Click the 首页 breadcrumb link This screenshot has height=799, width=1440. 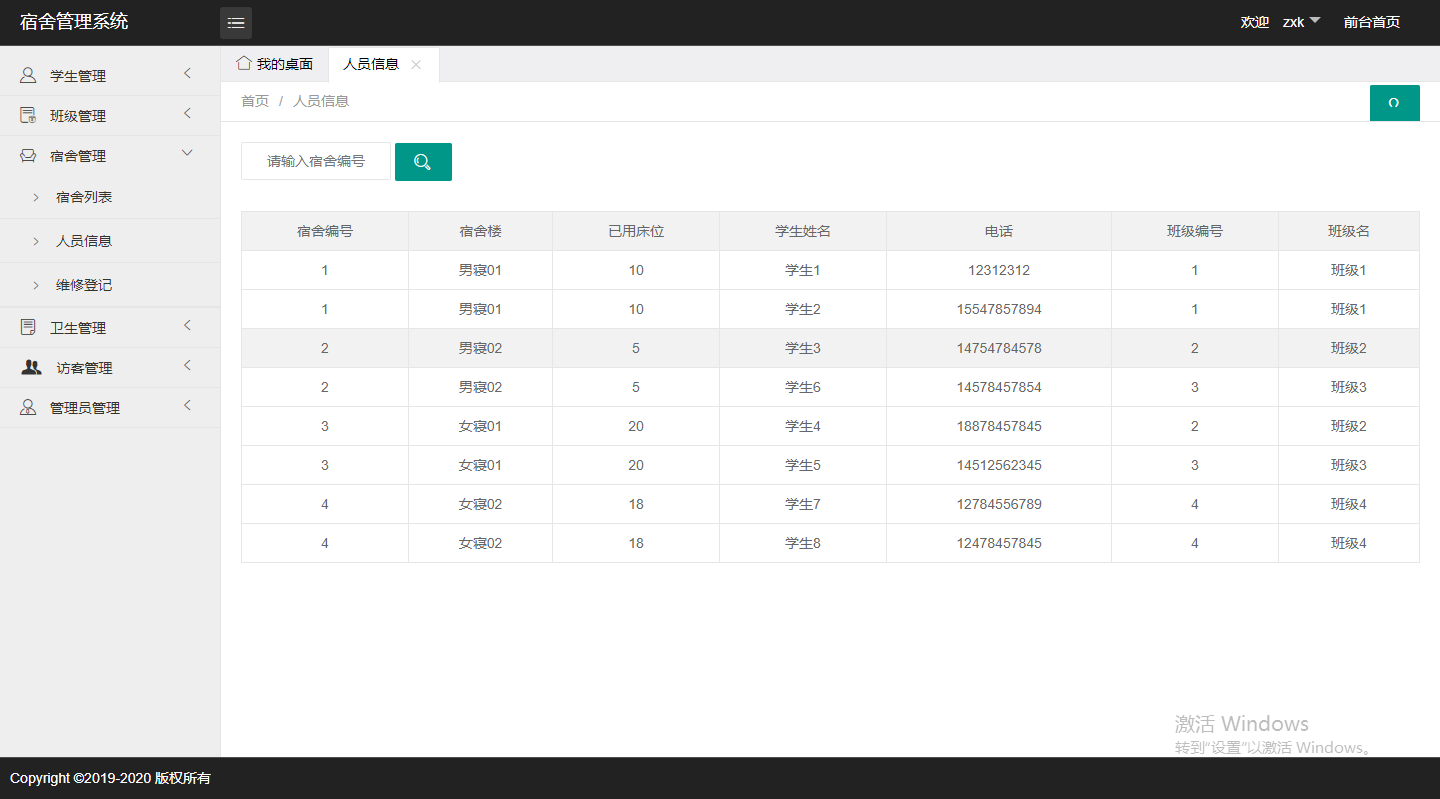click(255, 101)
